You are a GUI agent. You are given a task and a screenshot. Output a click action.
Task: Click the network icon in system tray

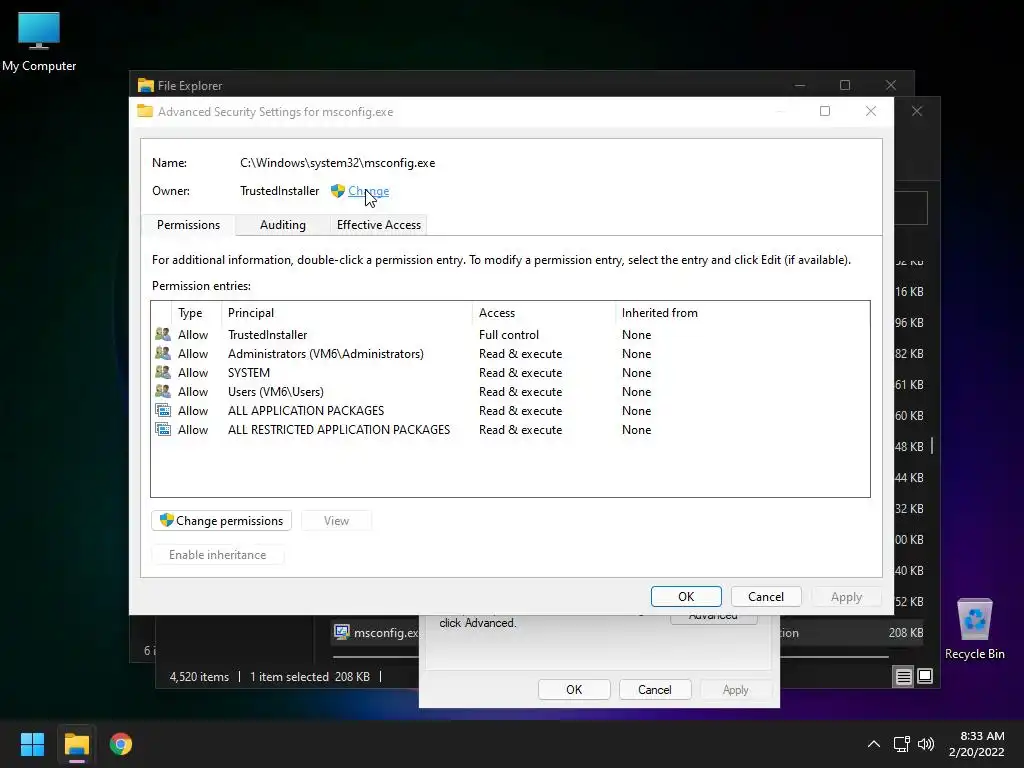coord(902,744)
